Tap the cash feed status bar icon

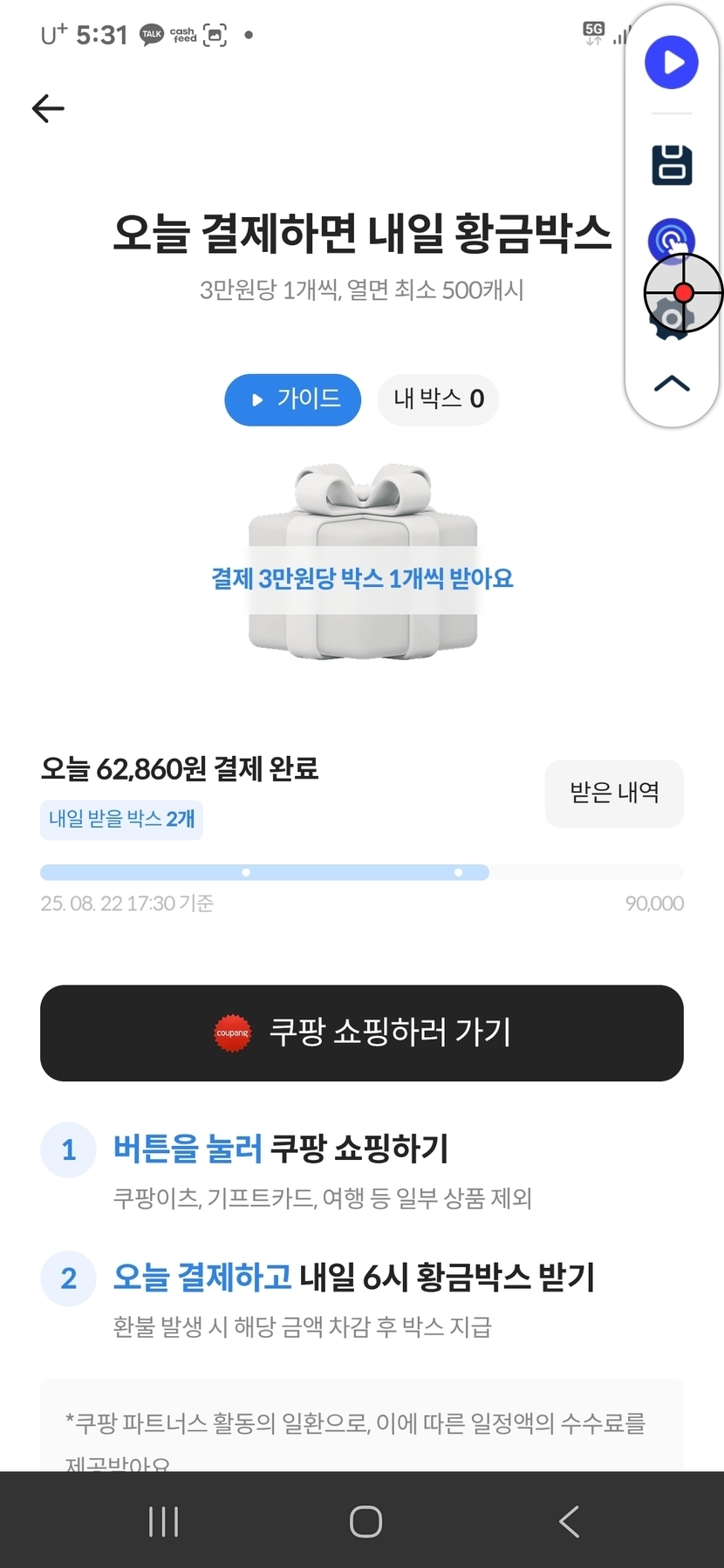(183, 35)
